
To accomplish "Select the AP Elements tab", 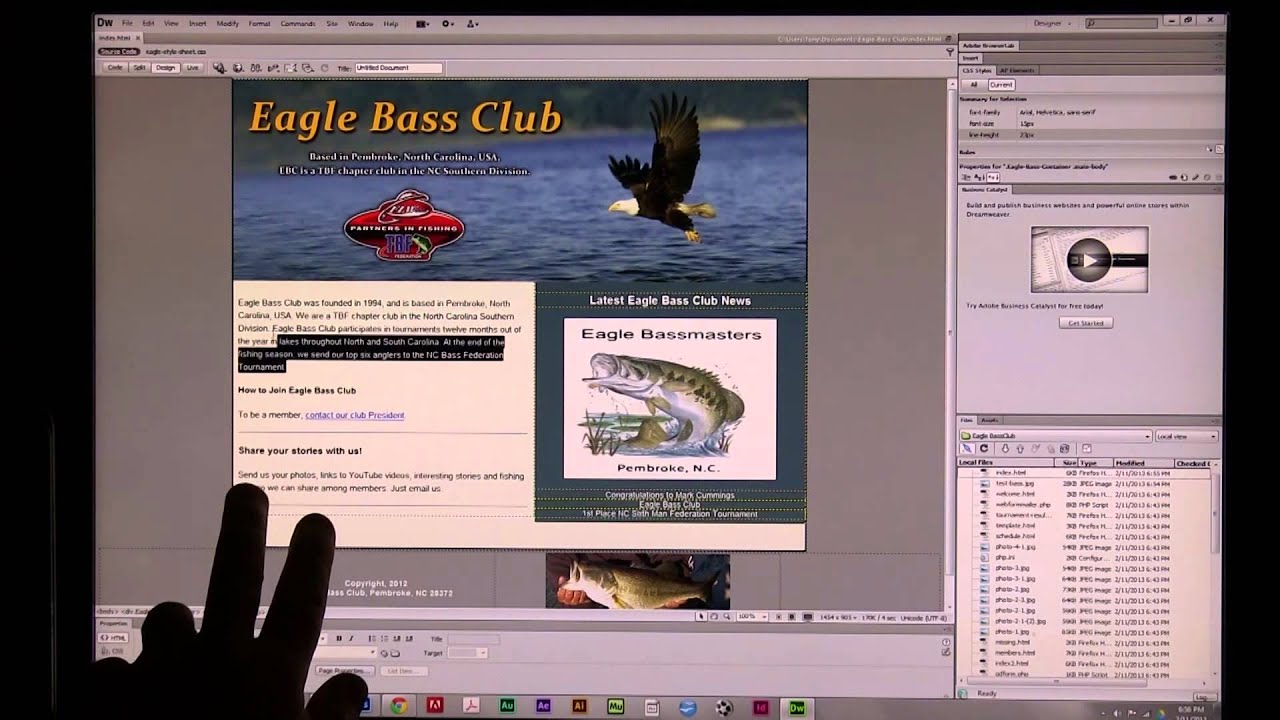I will tap(1017, 70).
